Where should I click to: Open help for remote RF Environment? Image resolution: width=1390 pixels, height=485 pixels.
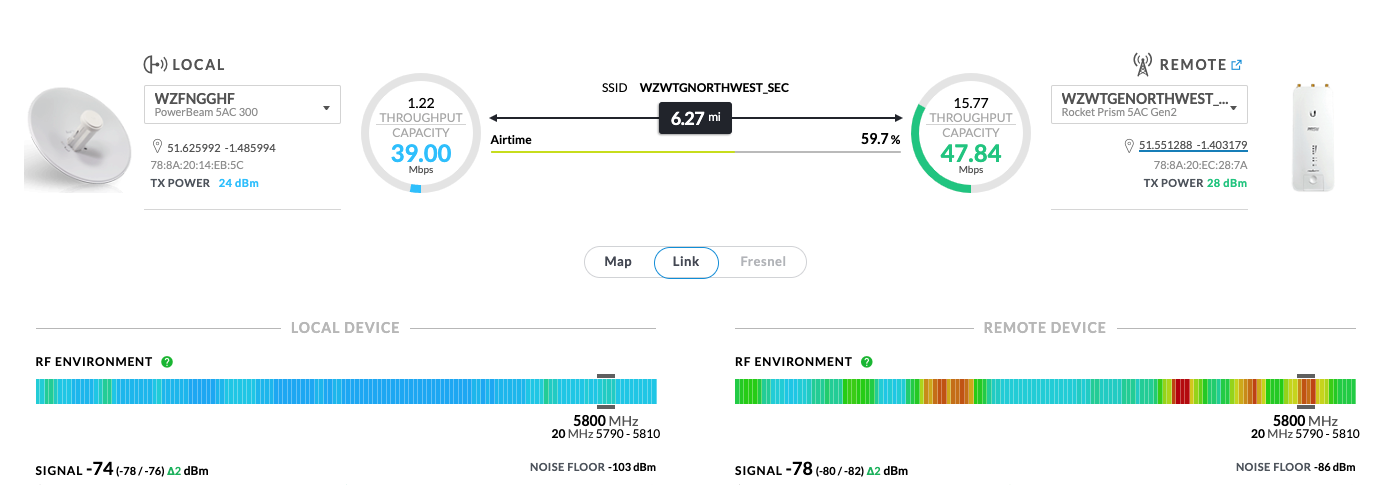[x=867, y=361]
